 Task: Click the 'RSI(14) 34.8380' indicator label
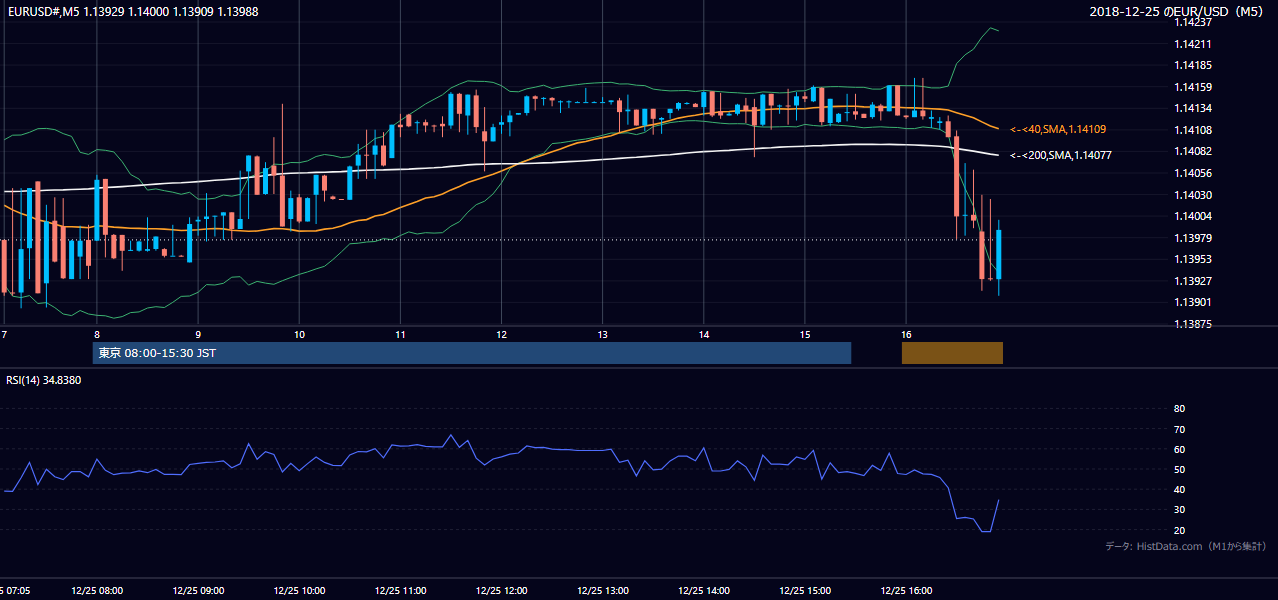click(x=43, y=380)
